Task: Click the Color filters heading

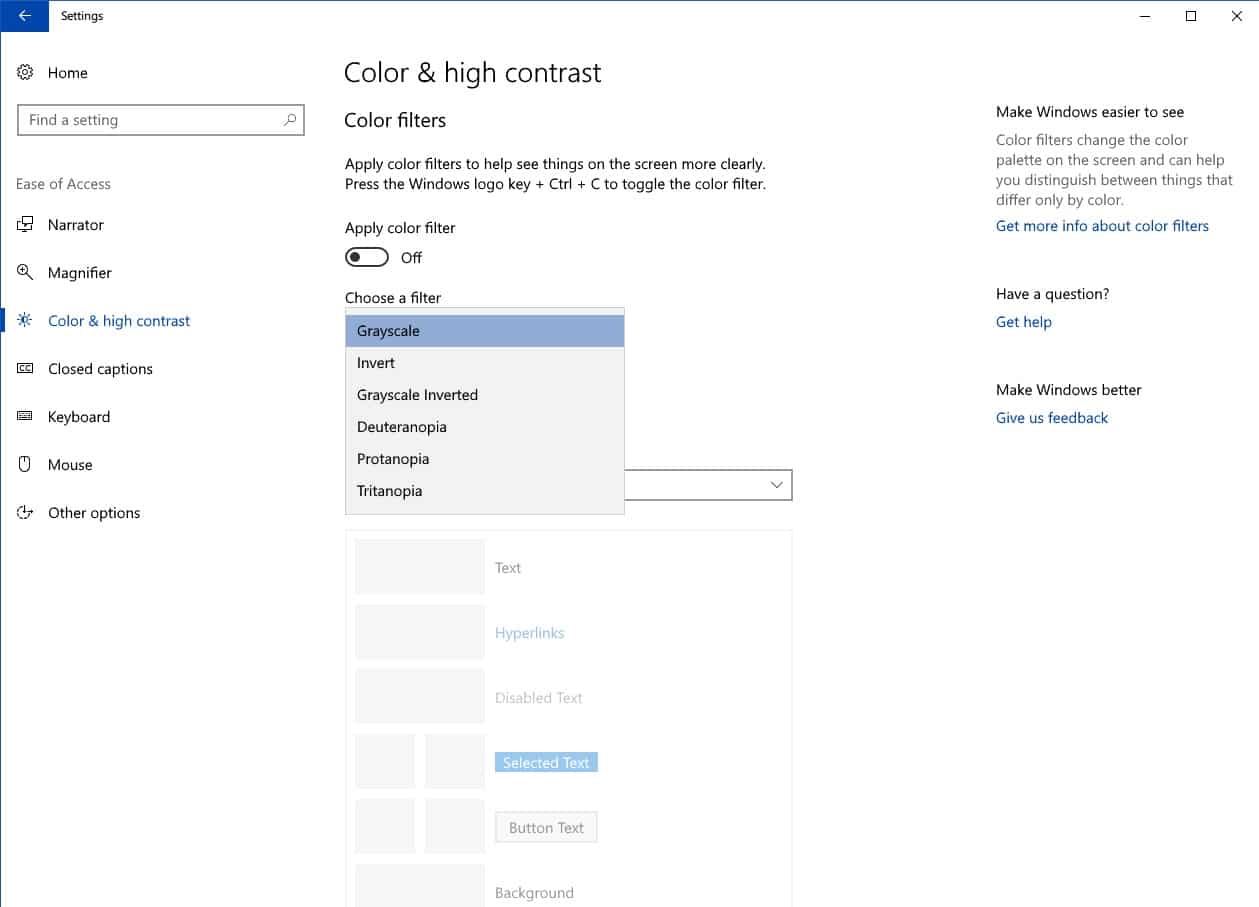Action: (395, 120)
